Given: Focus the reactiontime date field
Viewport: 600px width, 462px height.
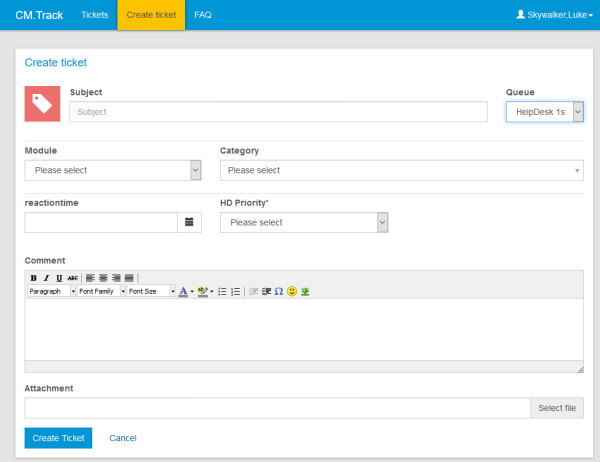Looking at the screenshot, I should click(x=101, y=222).
